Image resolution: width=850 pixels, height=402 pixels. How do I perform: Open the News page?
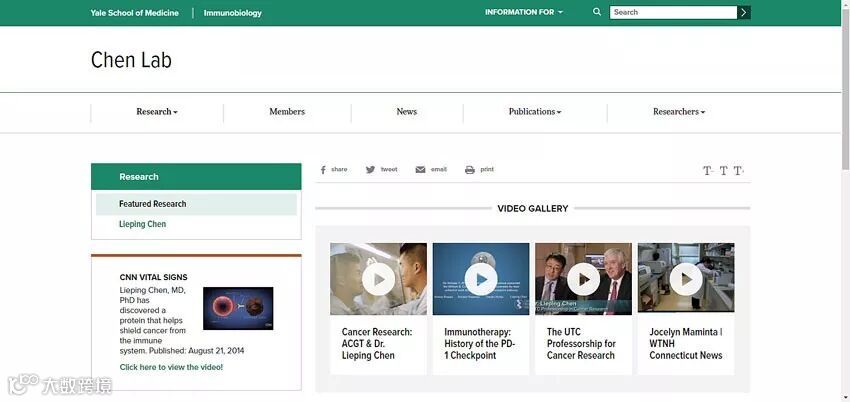pyautogui.click(x=407, y=112)
